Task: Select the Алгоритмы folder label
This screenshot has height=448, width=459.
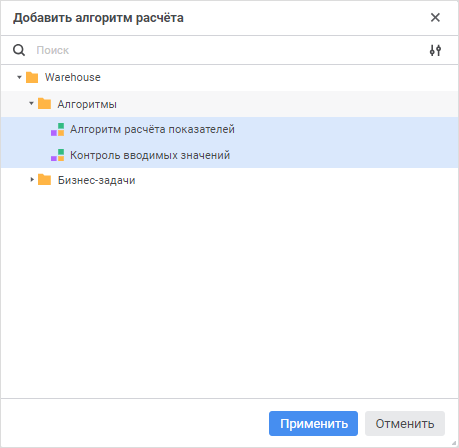Action: (x=87, y=104)
